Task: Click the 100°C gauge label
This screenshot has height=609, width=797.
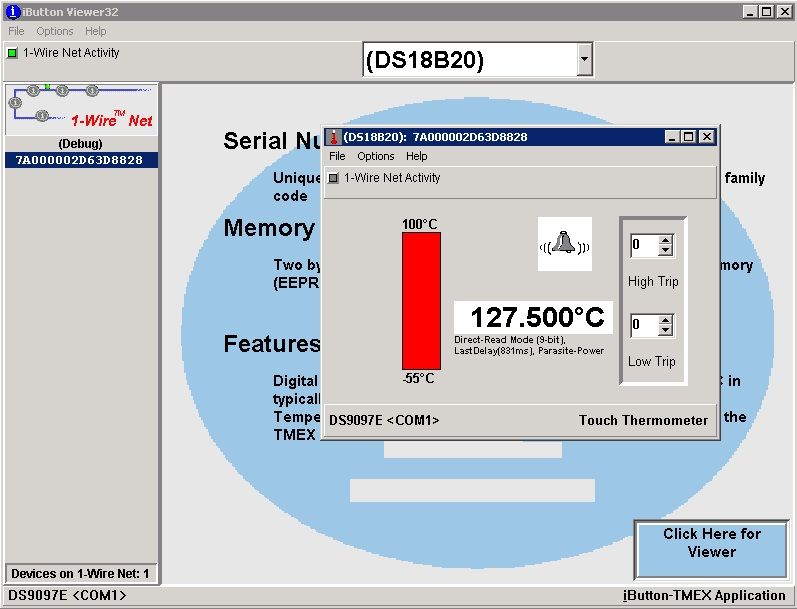Action: 420,224
